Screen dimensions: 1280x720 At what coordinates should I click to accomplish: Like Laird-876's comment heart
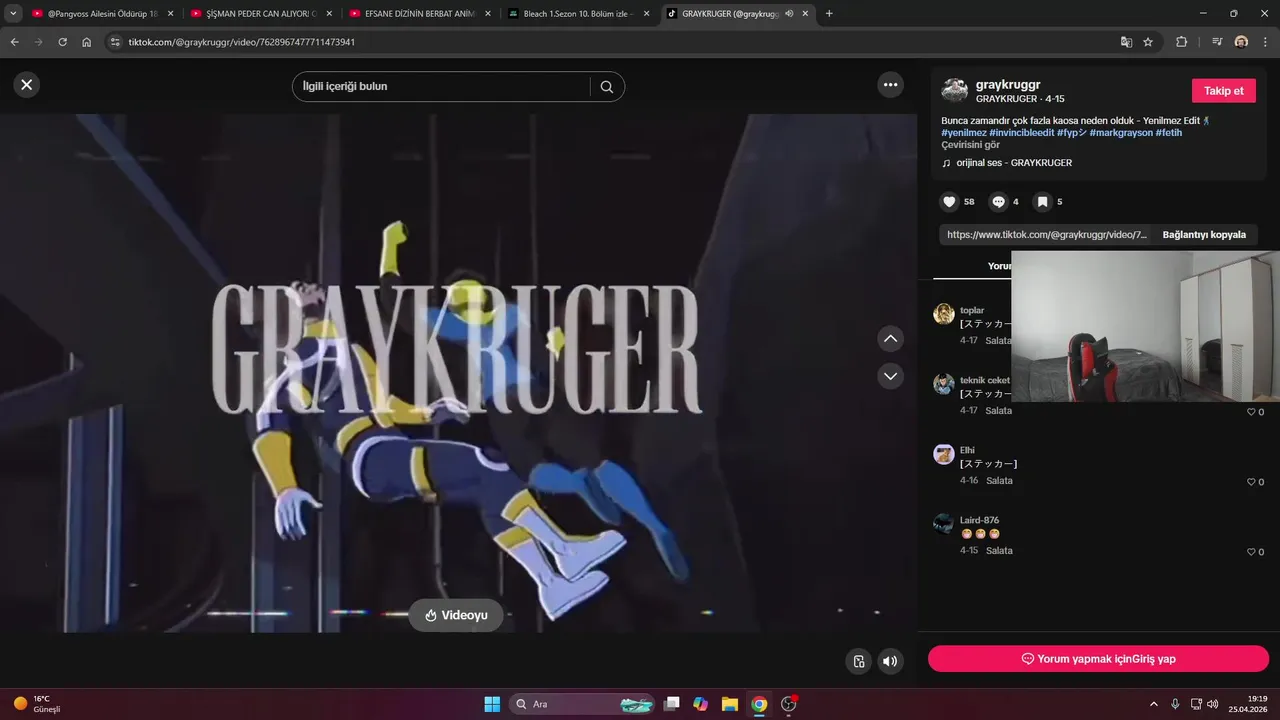point(1251,552)
